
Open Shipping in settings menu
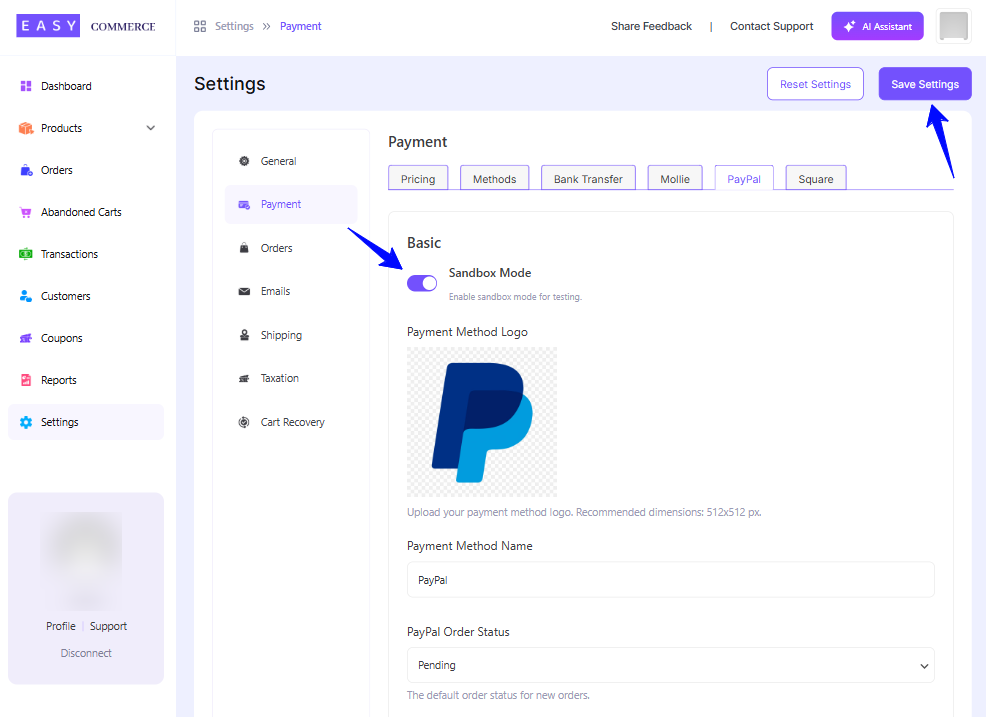[291, 335]
